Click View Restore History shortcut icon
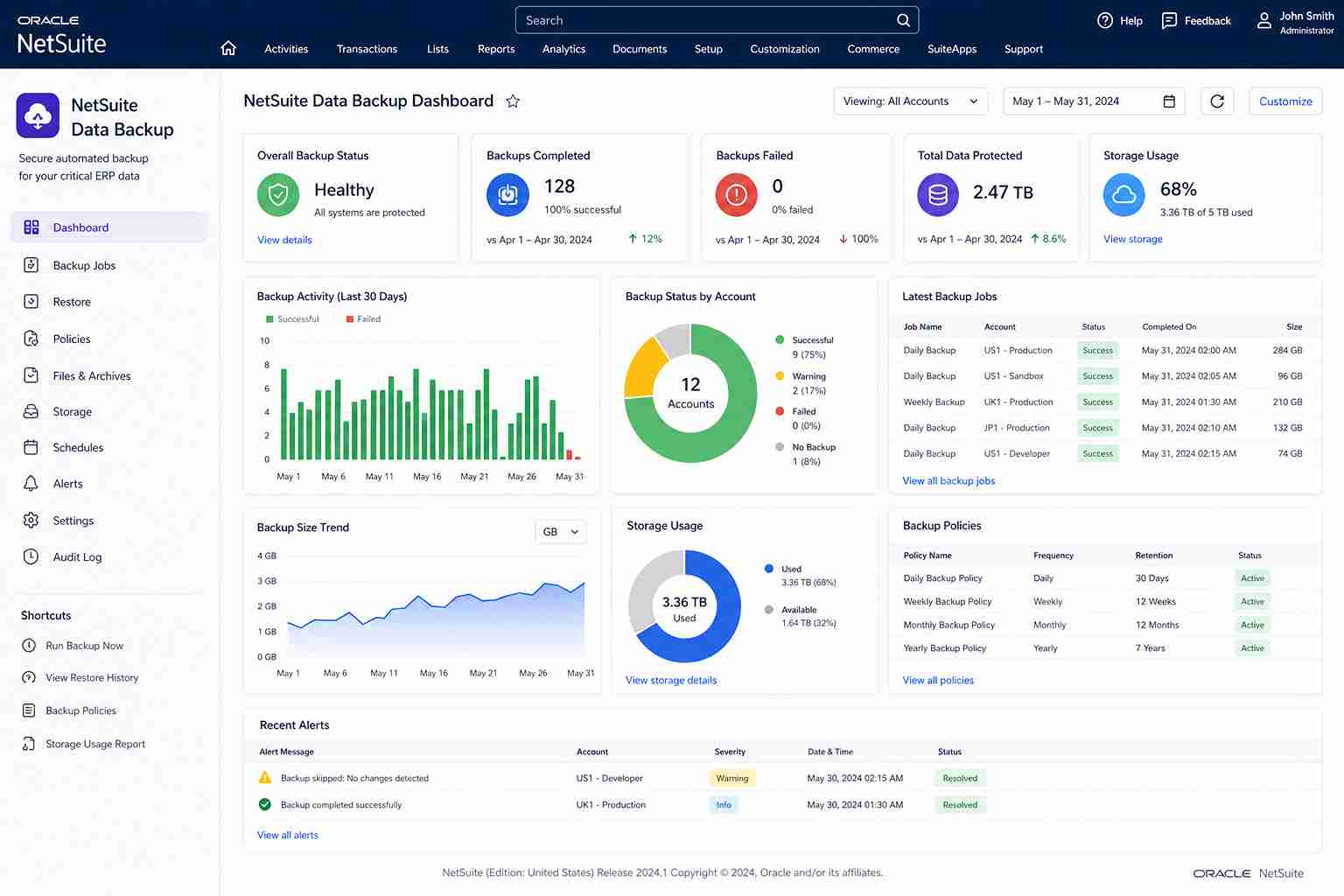This screenshot has height=896, width=1344. pyautogui.click(x=29, y=677)
